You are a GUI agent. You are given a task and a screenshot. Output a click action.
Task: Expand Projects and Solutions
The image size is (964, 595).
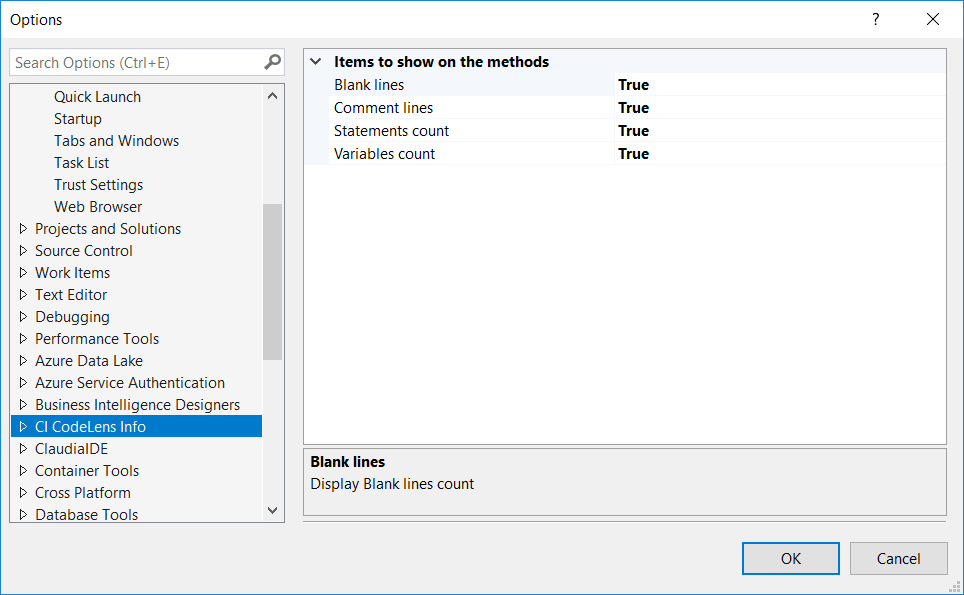23,228
